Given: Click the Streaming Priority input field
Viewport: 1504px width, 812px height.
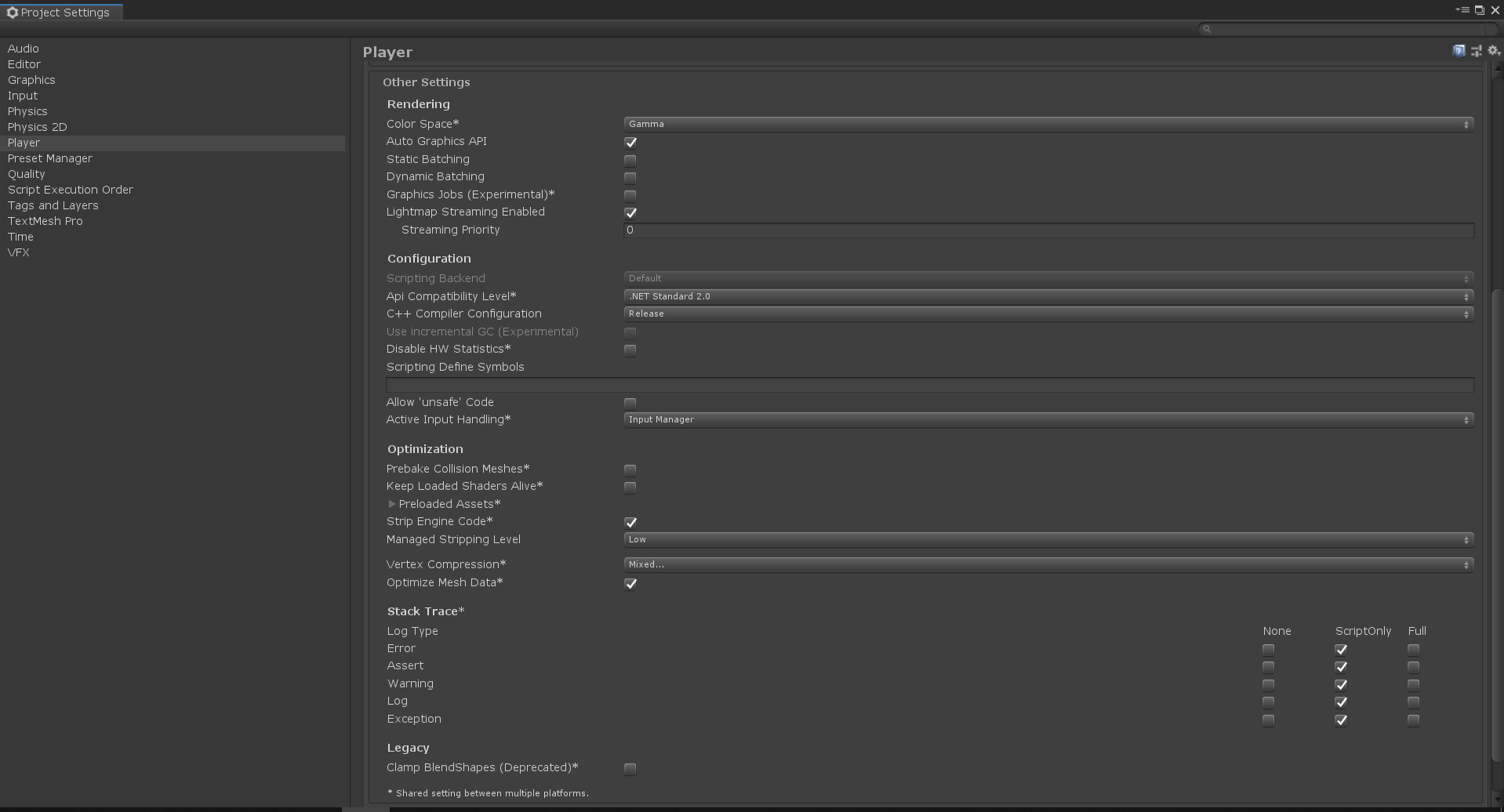Looking at the screenshot, I should (1048, 230).
